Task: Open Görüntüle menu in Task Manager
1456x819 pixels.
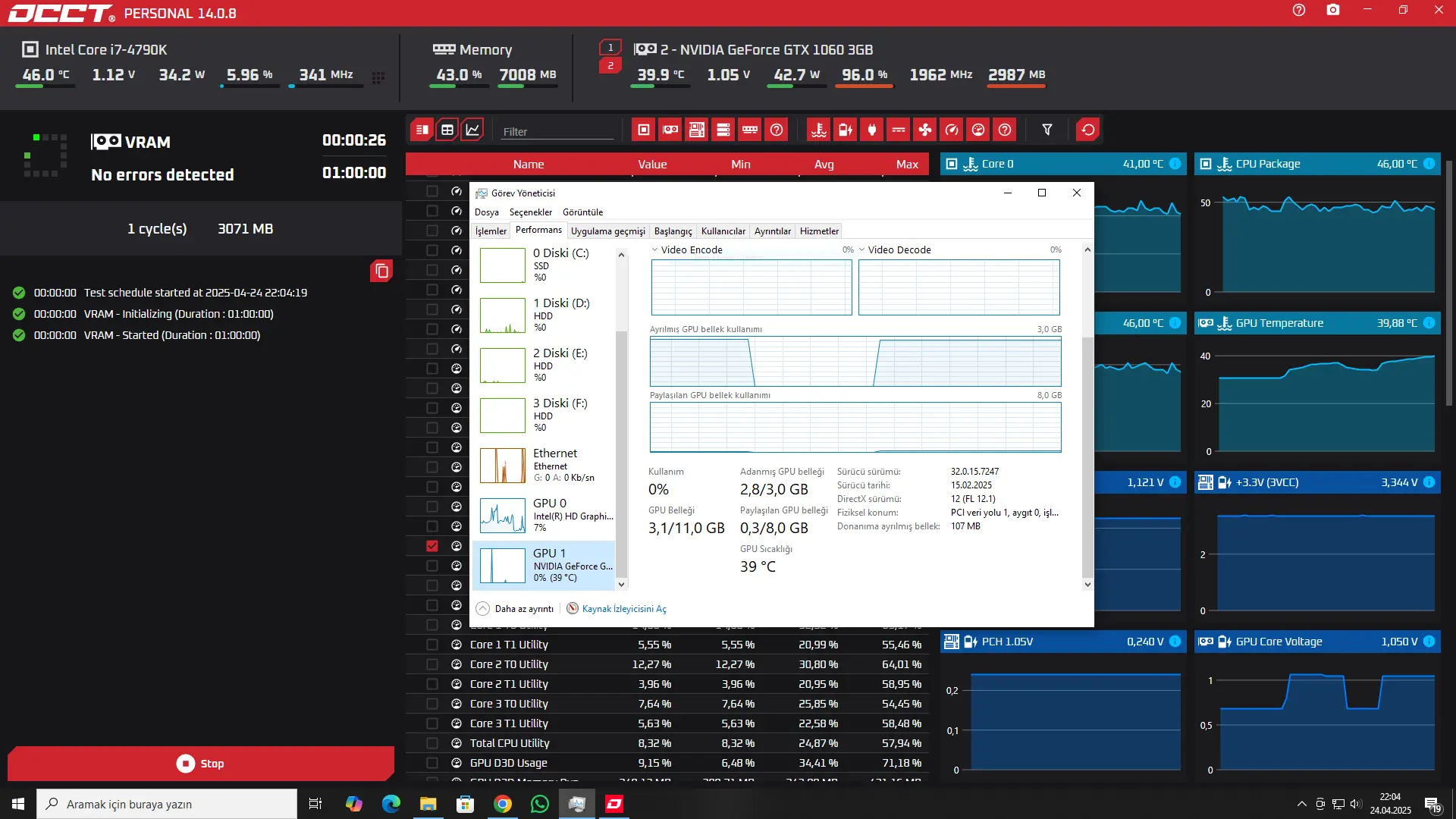Action: [x=583, y=212]
